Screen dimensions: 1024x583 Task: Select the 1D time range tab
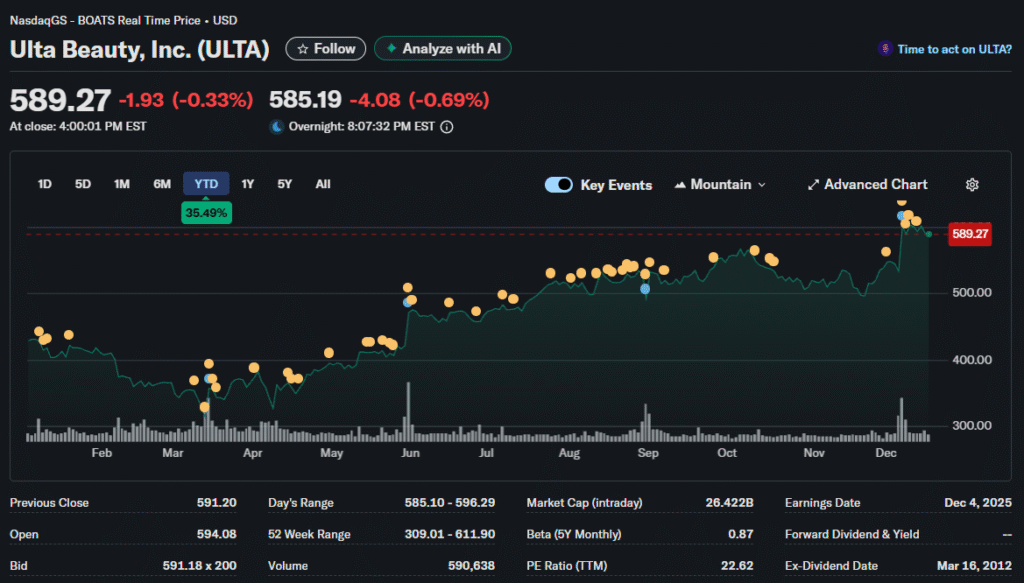tap(45, 184)
